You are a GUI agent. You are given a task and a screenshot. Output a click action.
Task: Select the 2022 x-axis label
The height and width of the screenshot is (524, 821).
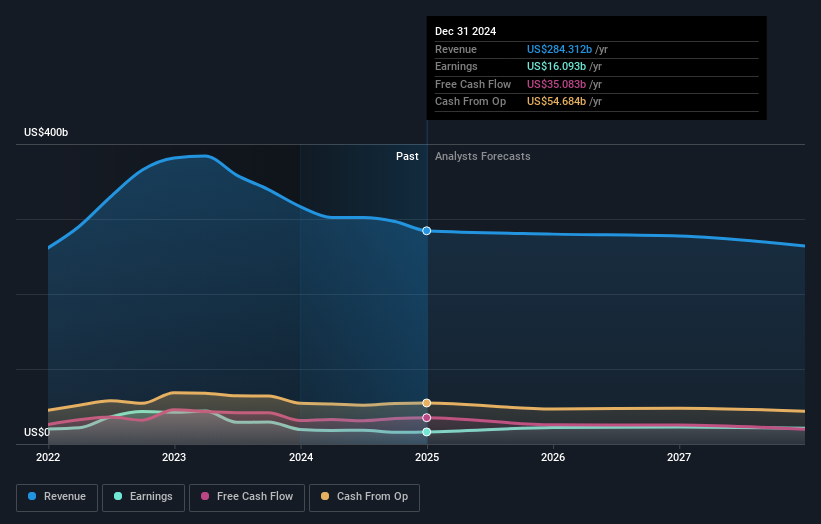tap(48, 457)
